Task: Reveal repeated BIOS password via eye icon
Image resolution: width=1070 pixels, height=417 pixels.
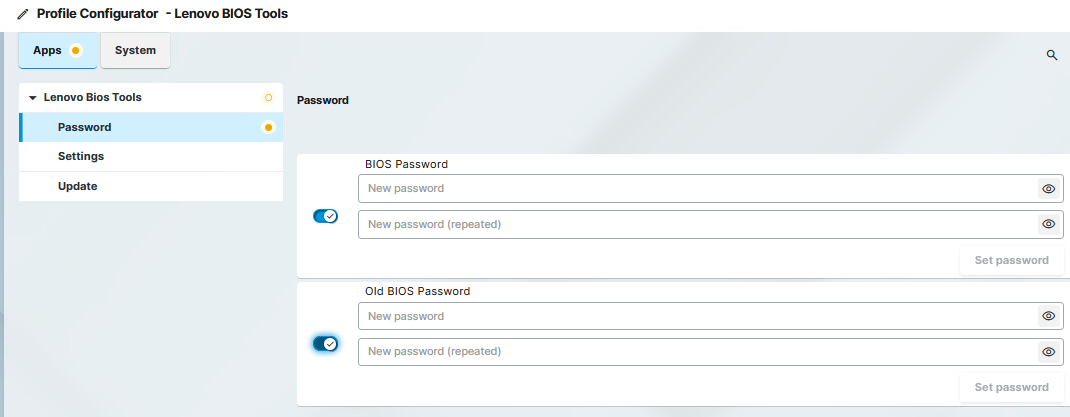Action: (x=1048, y=224)
